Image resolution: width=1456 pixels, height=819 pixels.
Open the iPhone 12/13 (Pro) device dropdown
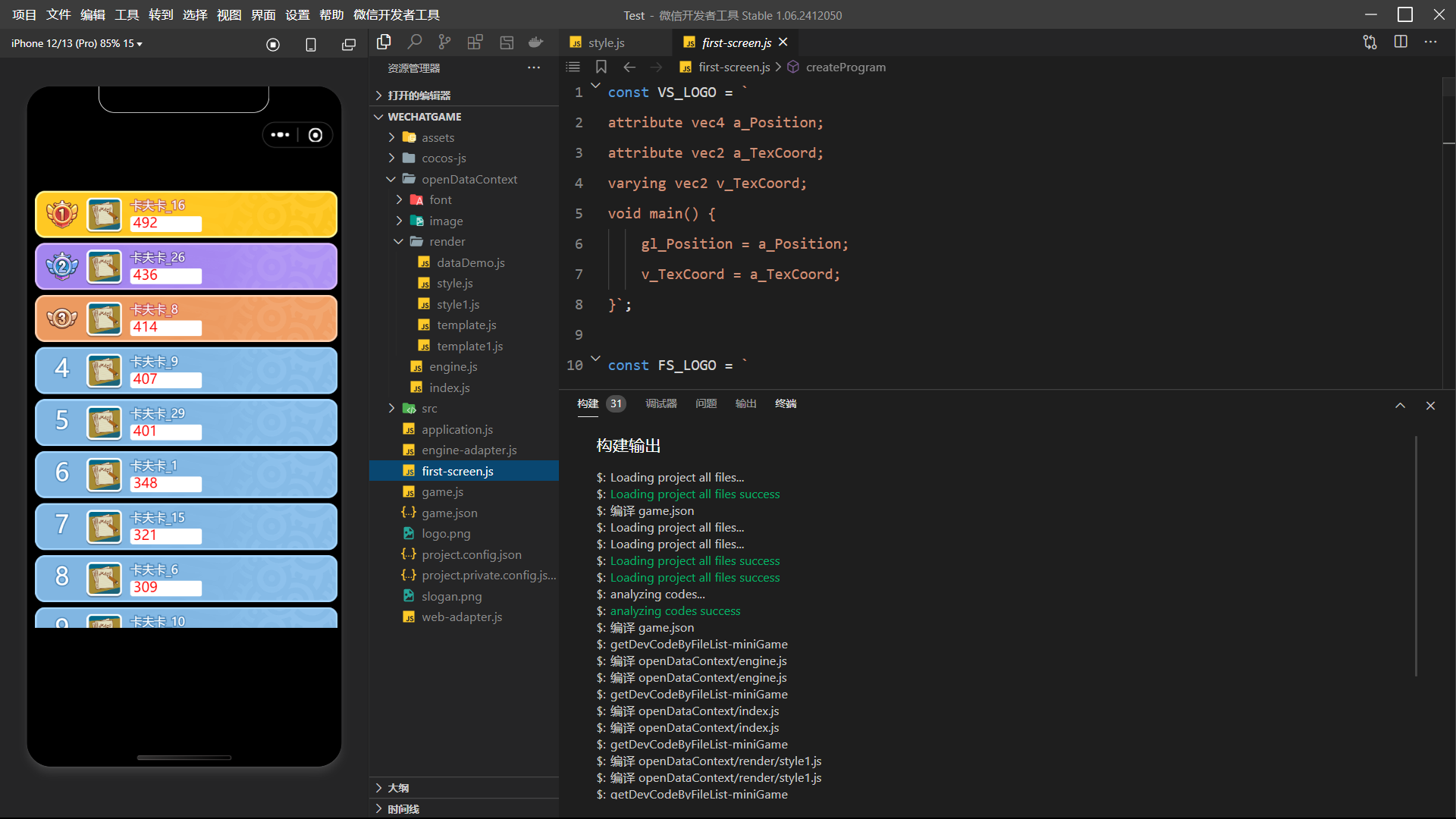click(x=77, y=43)
